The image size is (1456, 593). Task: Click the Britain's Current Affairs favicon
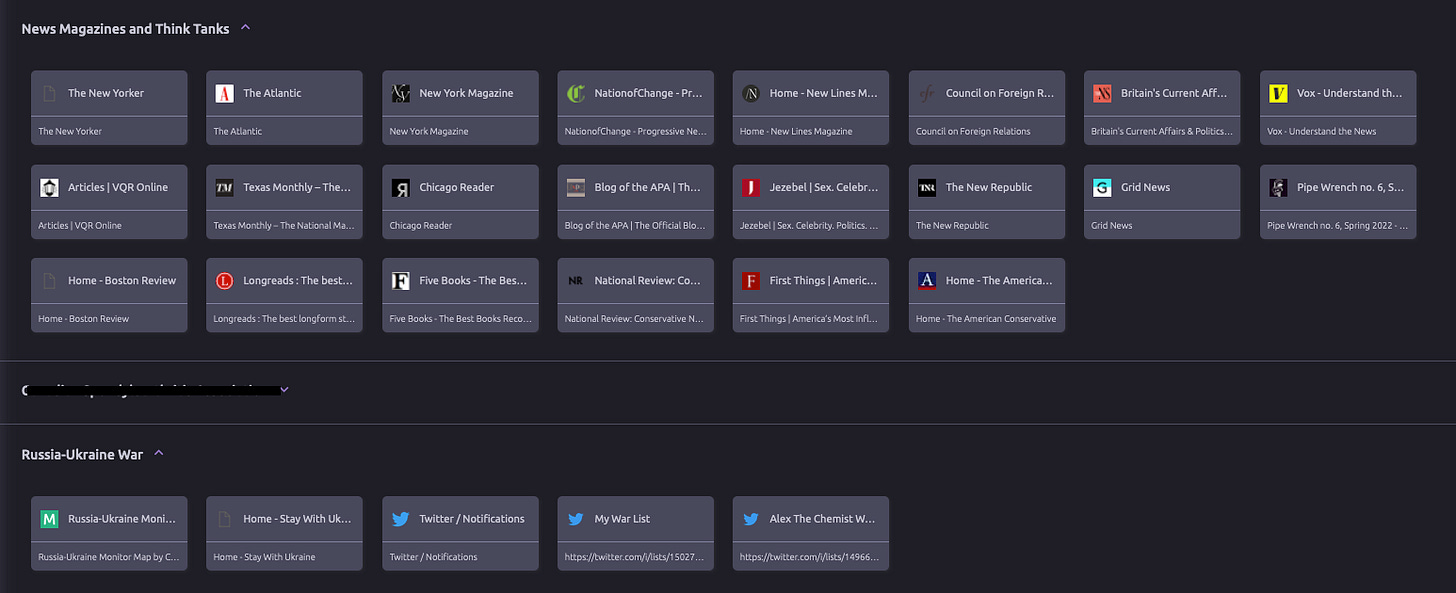tap(1102, 94)
